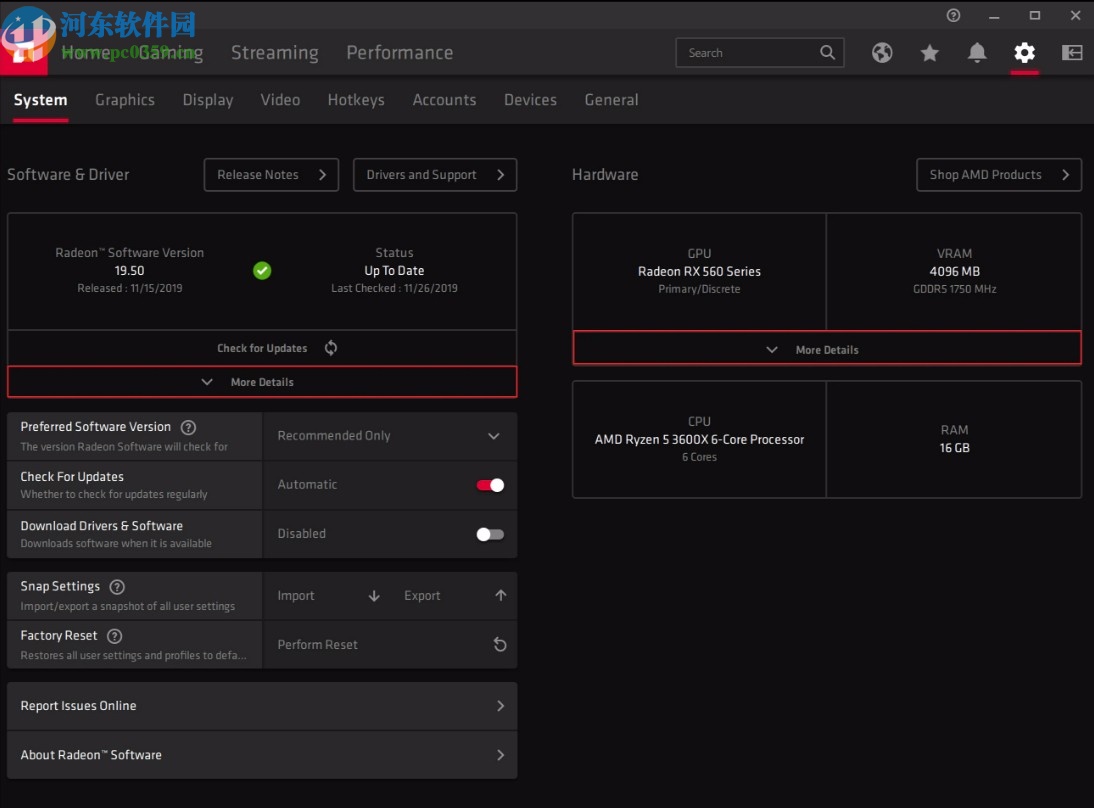
Task: Click the sidebar panel icon
Action: point(1072,53)
